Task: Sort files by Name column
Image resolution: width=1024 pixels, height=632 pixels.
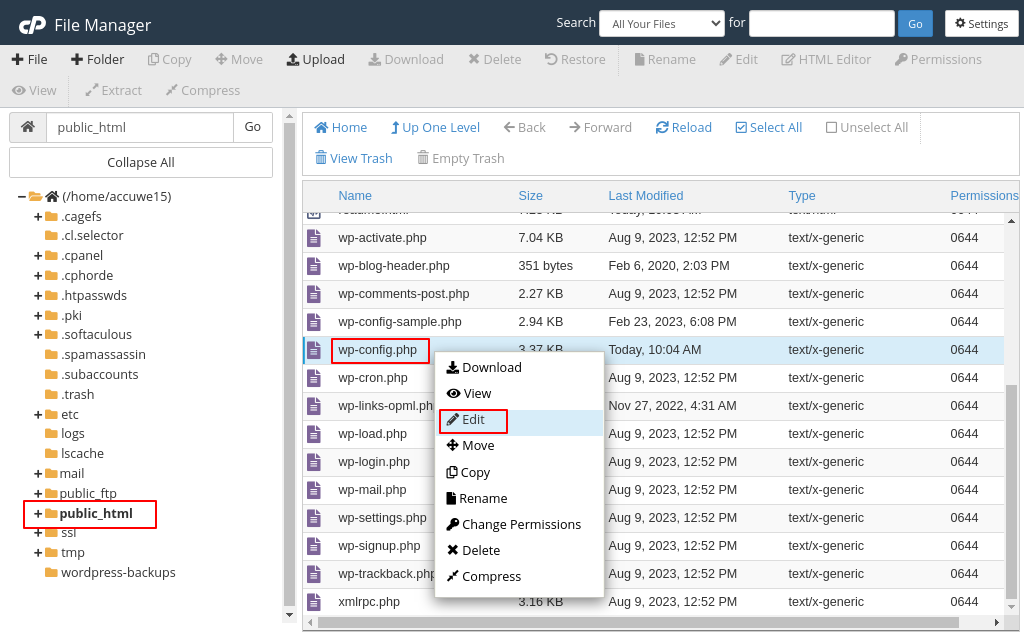Action: click(x=355, y=196)
